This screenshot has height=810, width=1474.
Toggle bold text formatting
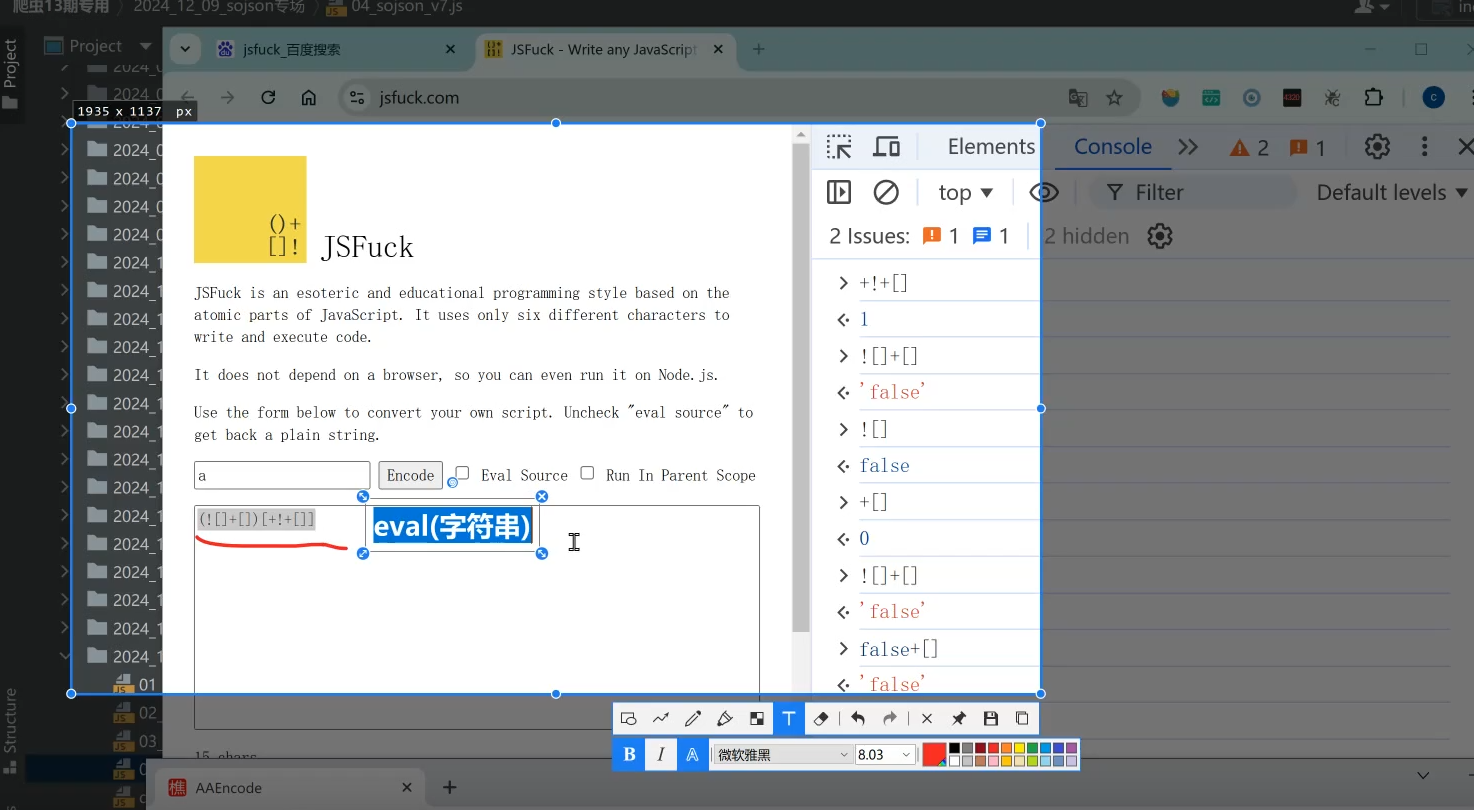[x=629, y=755]
